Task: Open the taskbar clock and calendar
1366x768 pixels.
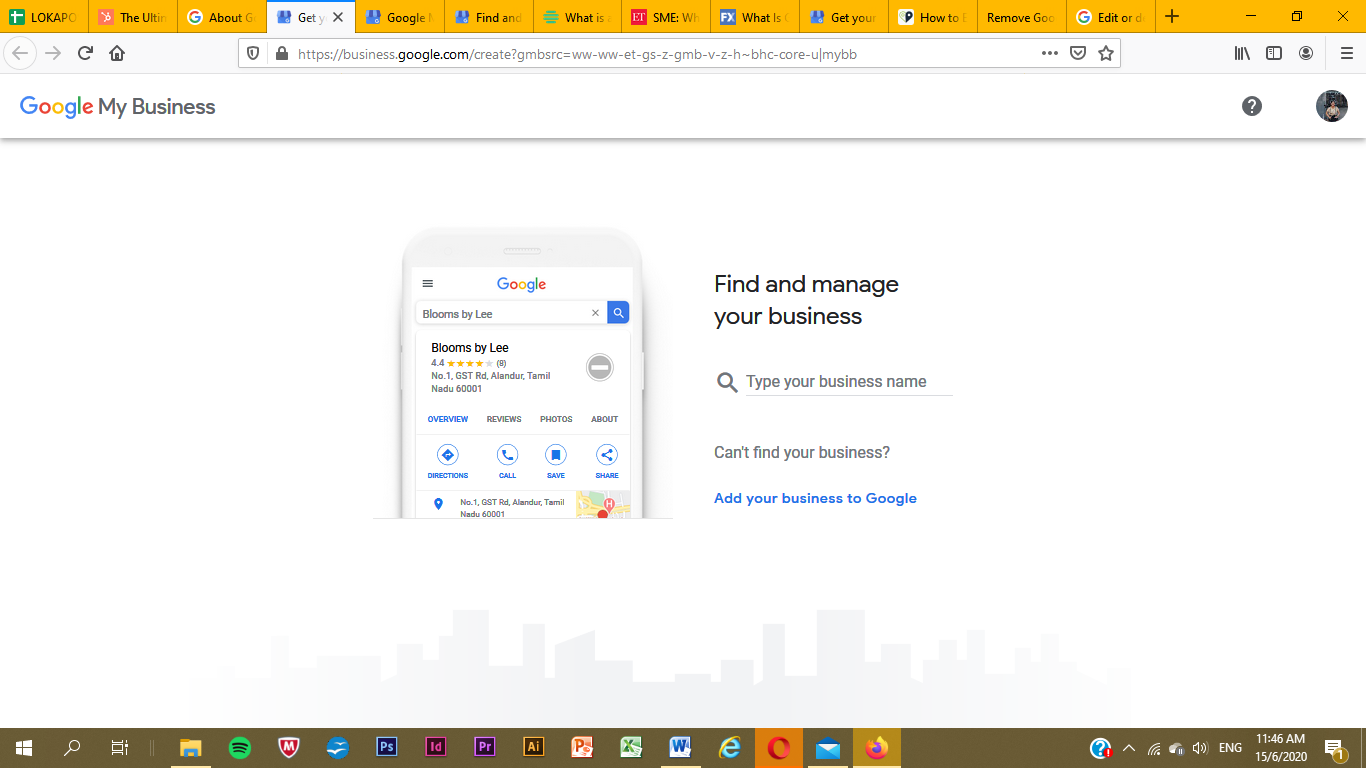Action: (1281, 748)
